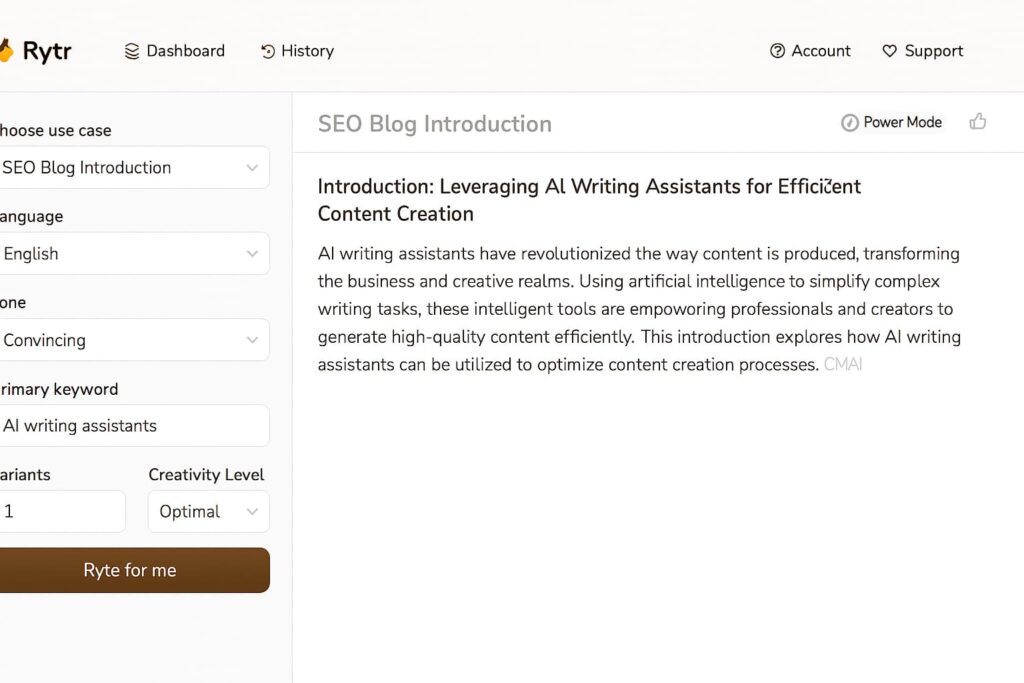Screen dimensions: 1024x683
Task: Click the Account question mark icon
Action: coord(777,51)
